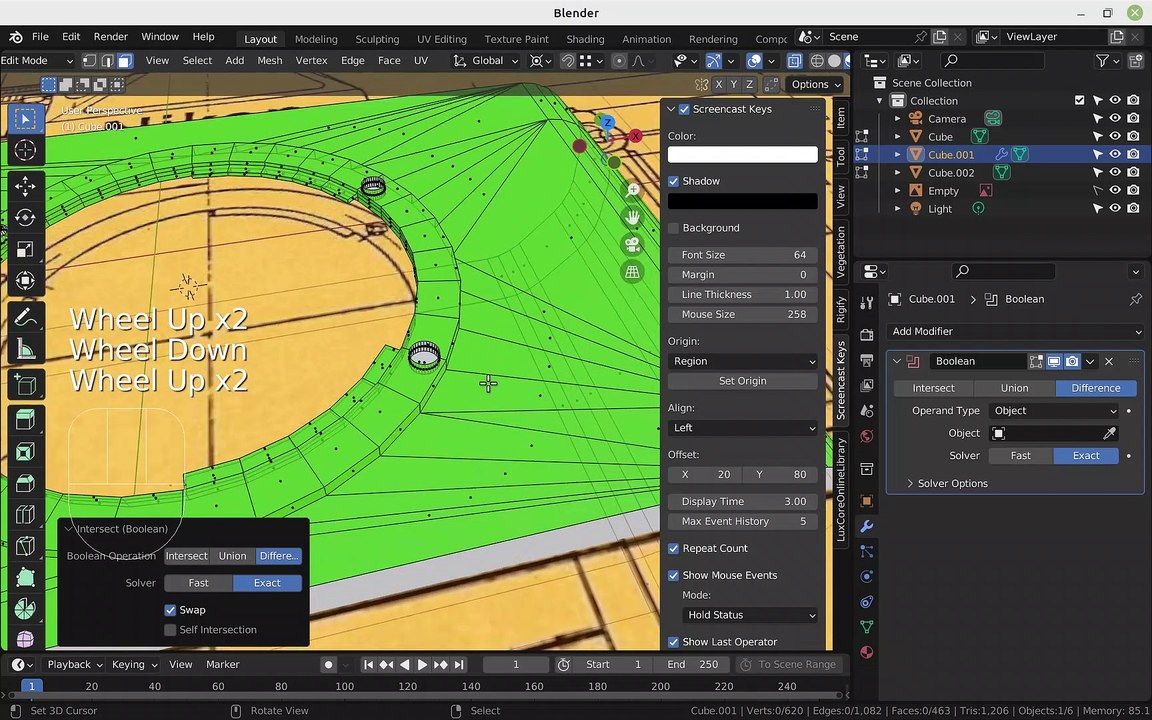Open Global transform orientation dropdown
The height and width of the screenshot is (720, 1152).
point(486,61)
